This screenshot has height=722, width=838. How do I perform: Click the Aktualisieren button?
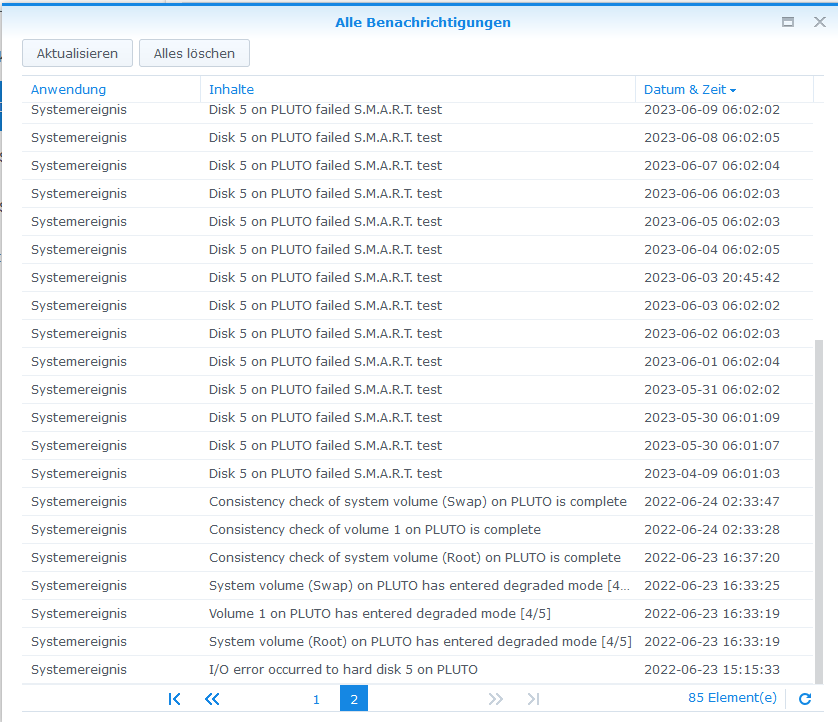(x=77, y=53)
